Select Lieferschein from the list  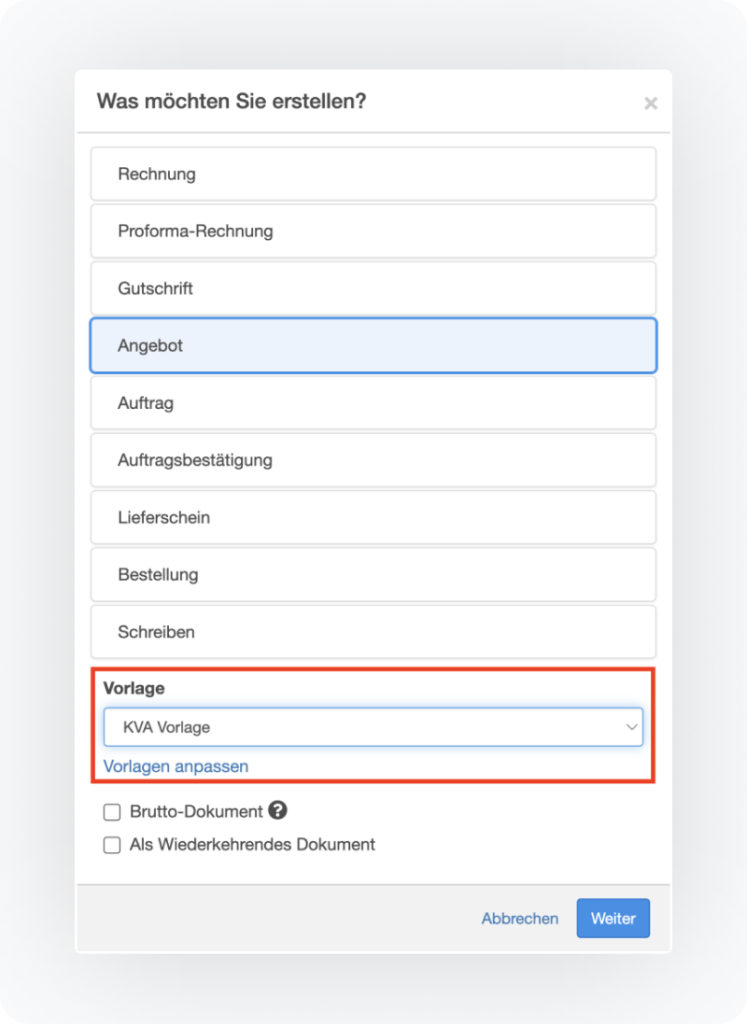[x=373, y=517]
